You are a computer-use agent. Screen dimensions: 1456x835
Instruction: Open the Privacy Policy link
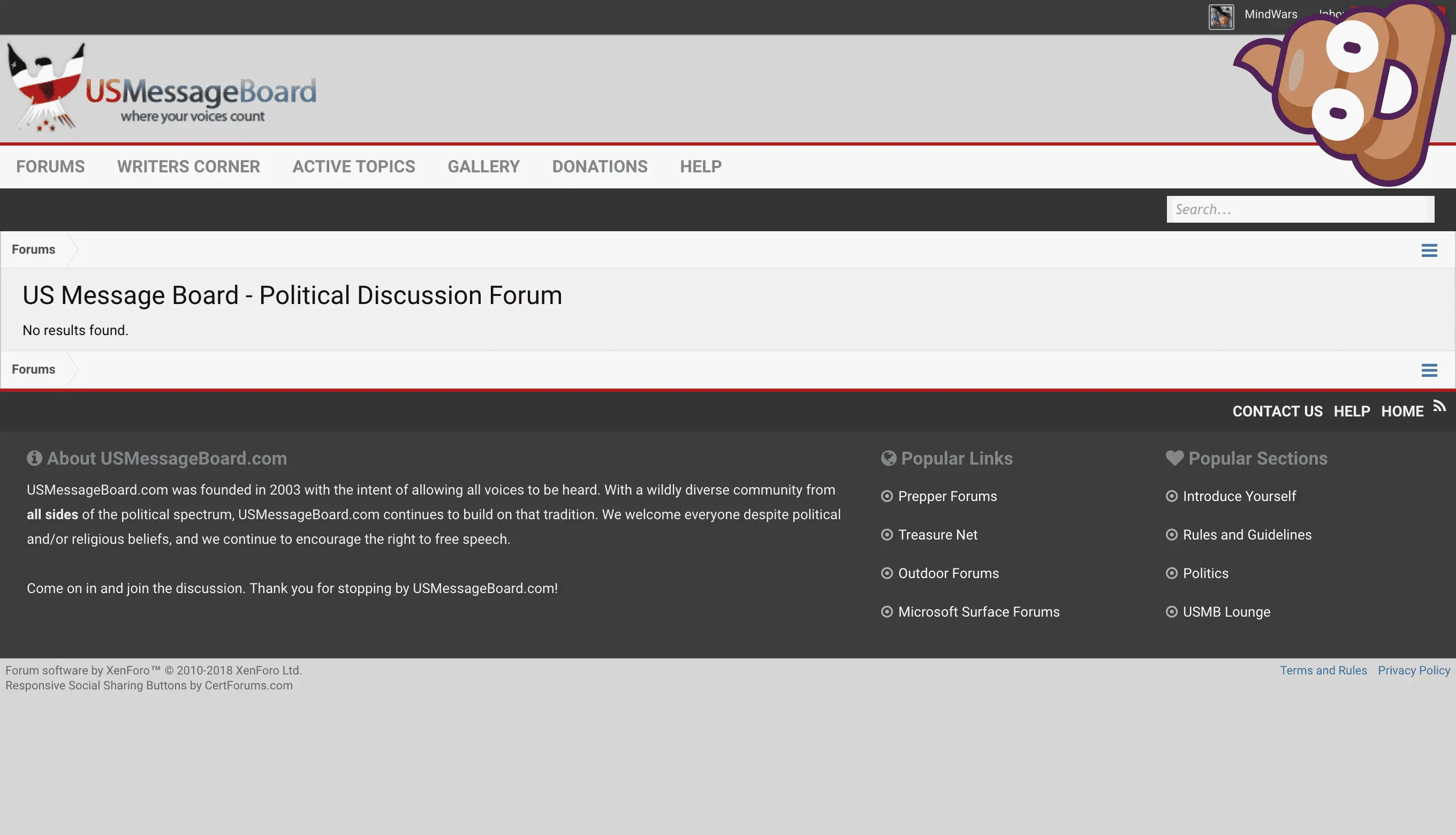point(1414,670)
